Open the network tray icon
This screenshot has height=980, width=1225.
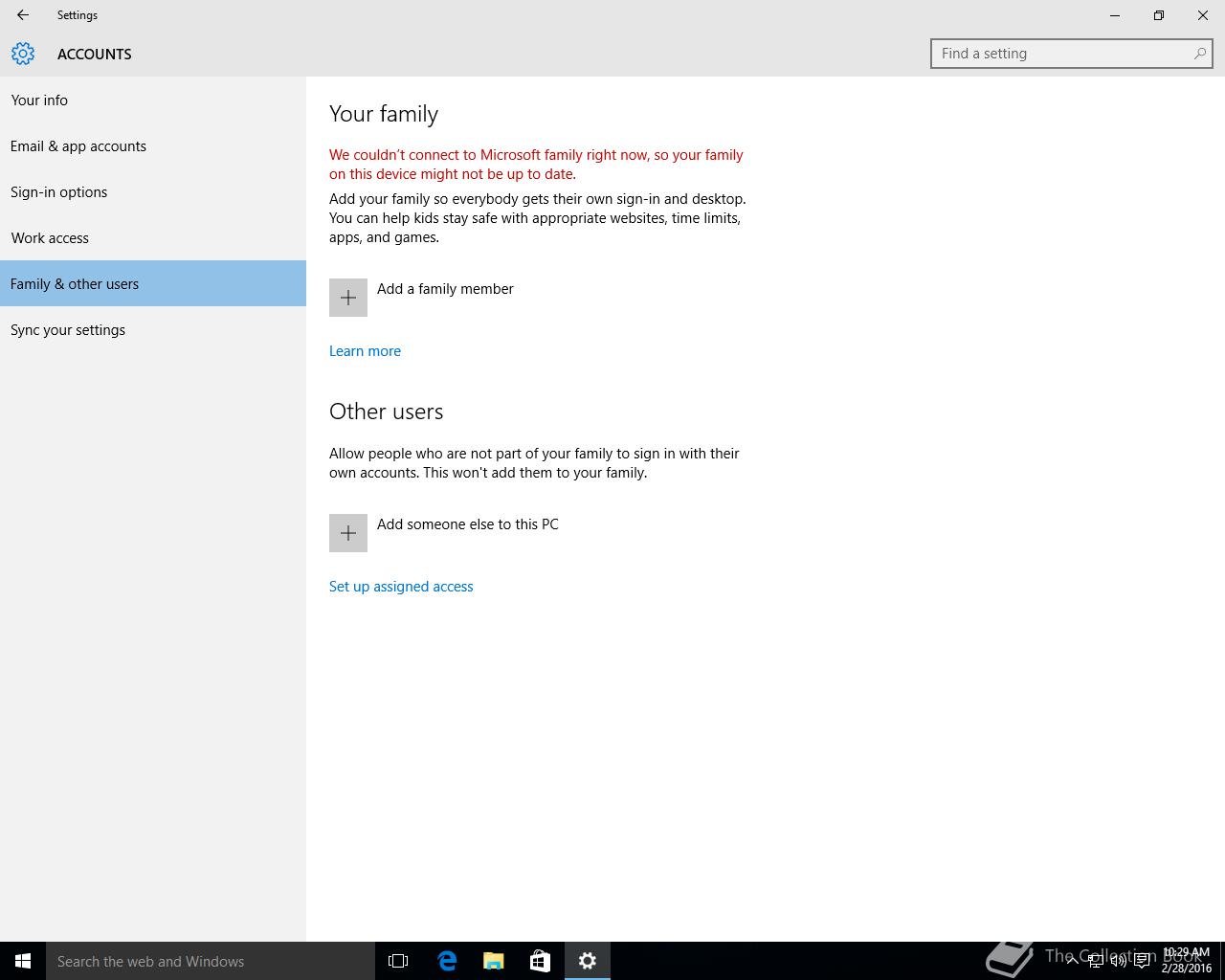[x=1096, y=961]
